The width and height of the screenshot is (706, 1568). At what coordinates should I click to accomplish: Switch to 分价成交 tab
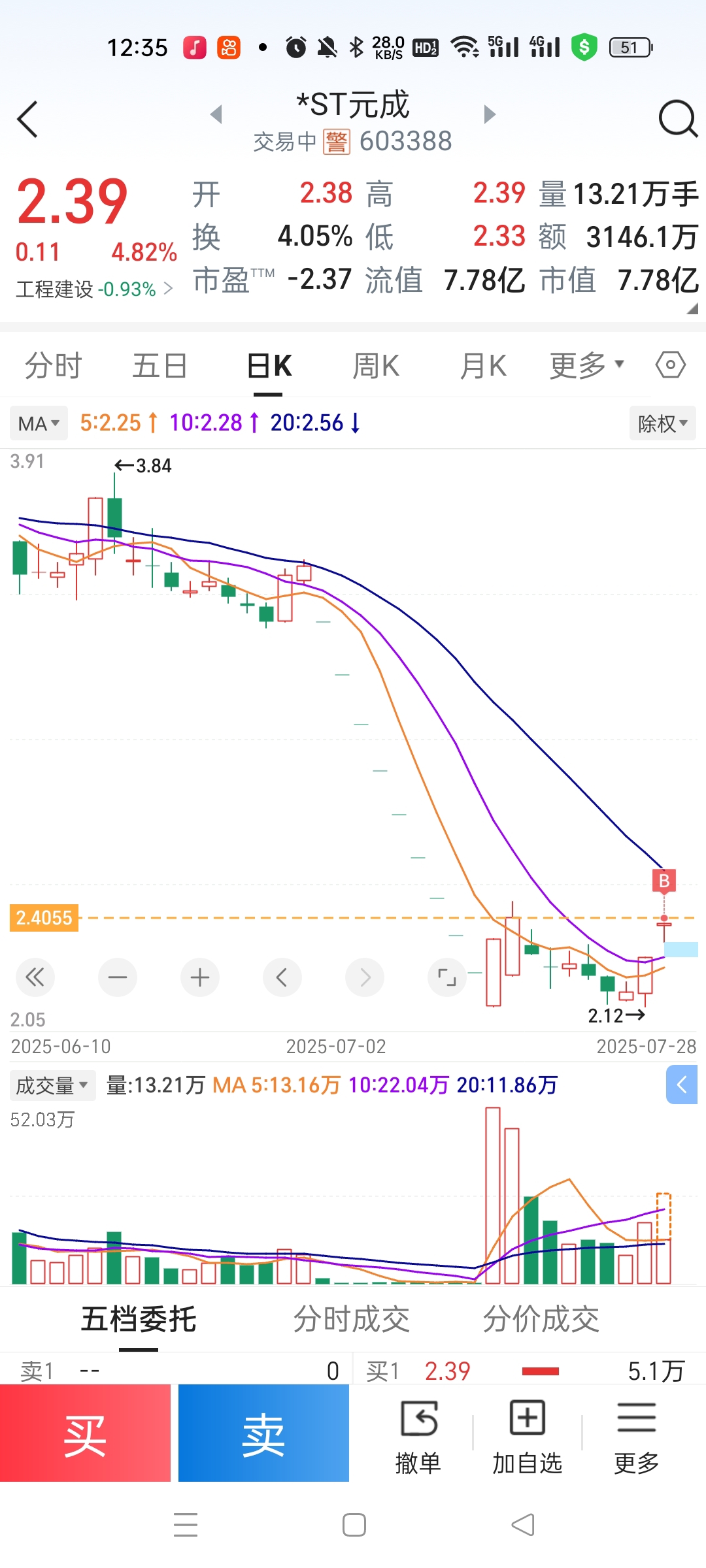point(541,1319)
